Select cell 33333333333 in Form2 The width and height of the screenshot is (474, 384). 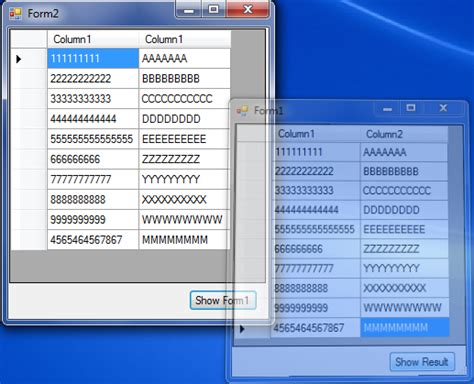click(93, 99)
